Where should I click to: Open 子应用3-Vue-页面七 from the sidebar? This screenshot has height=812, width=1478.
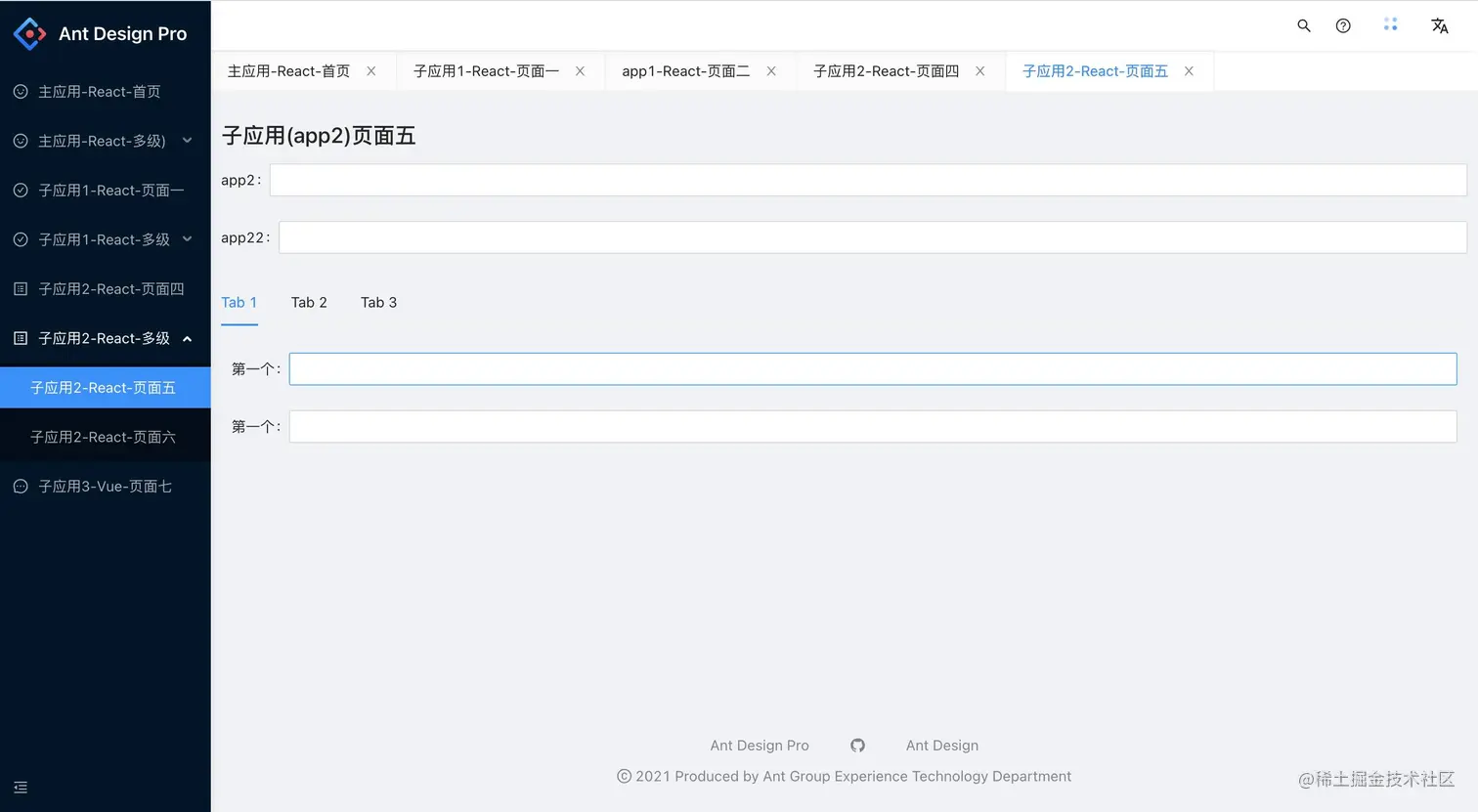105,486
